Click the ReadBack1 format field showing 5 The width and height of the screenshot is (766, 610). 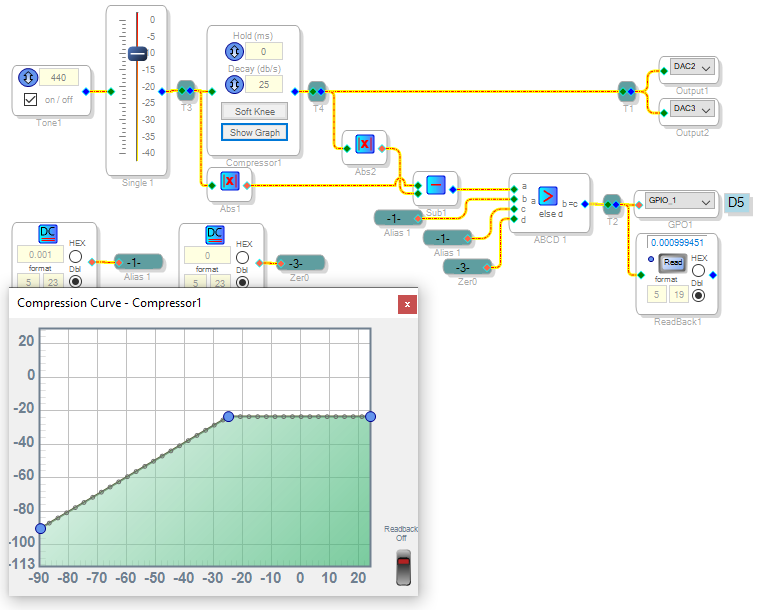tap(657, 294)
